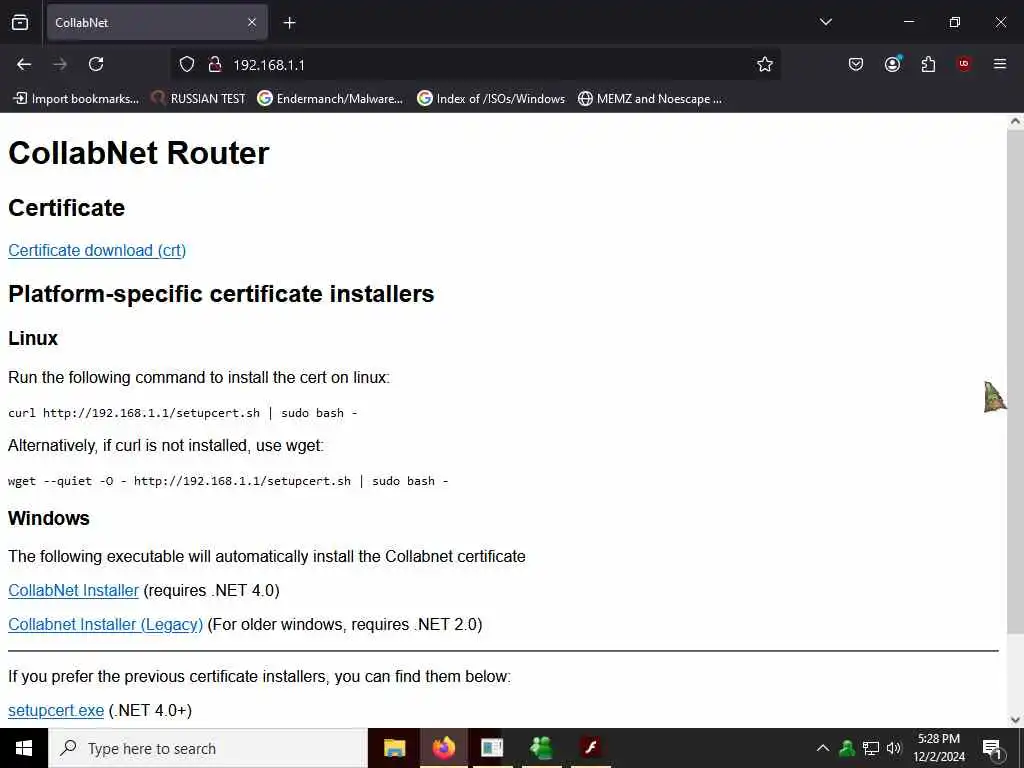The image size is (1024, 768).
Task: Open Index of /ISOs/Windows bookmark
Action: [491, 99]
